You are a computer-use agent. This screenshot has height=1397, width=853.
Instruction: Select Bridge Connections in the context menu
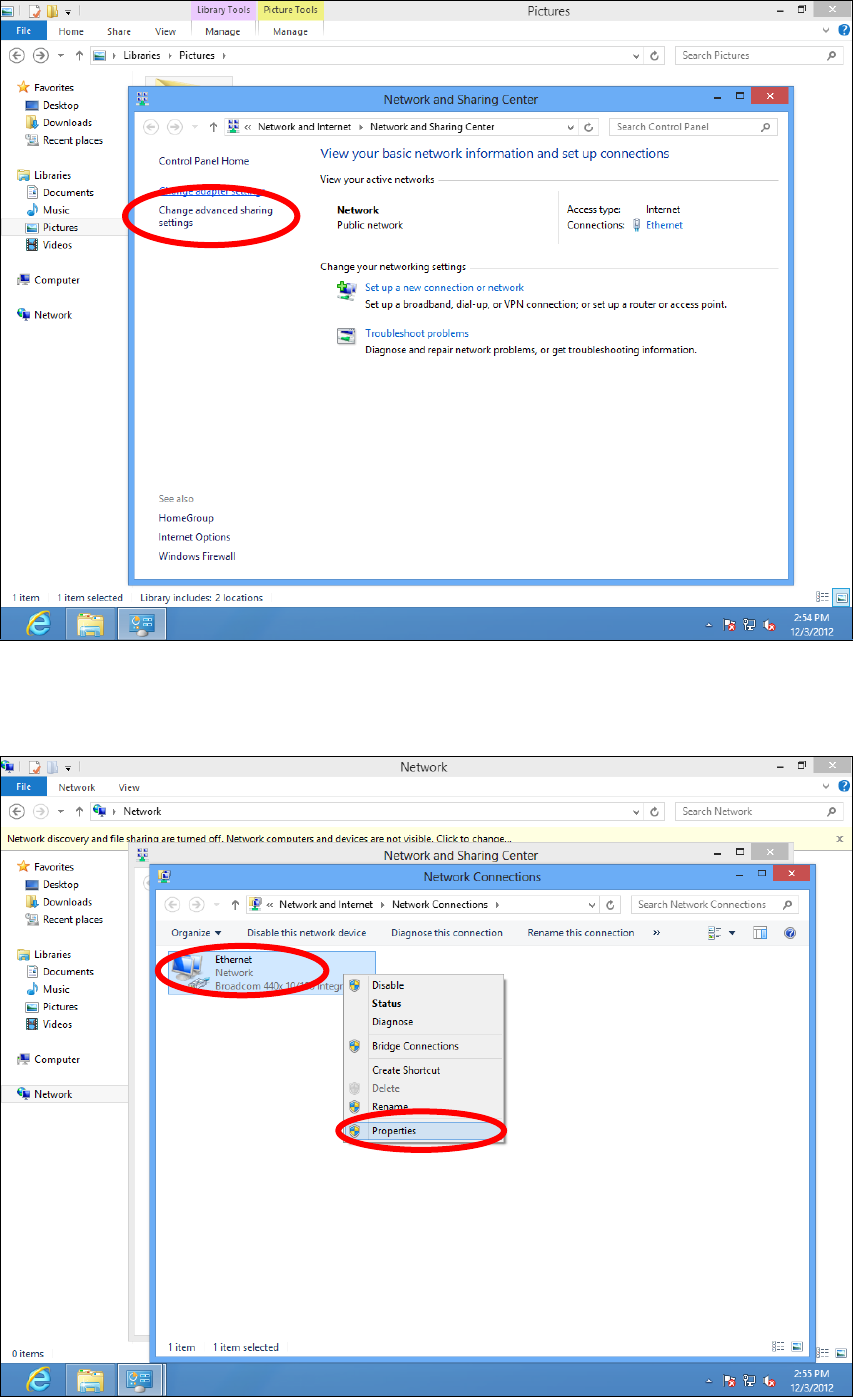pos(424,1046)
